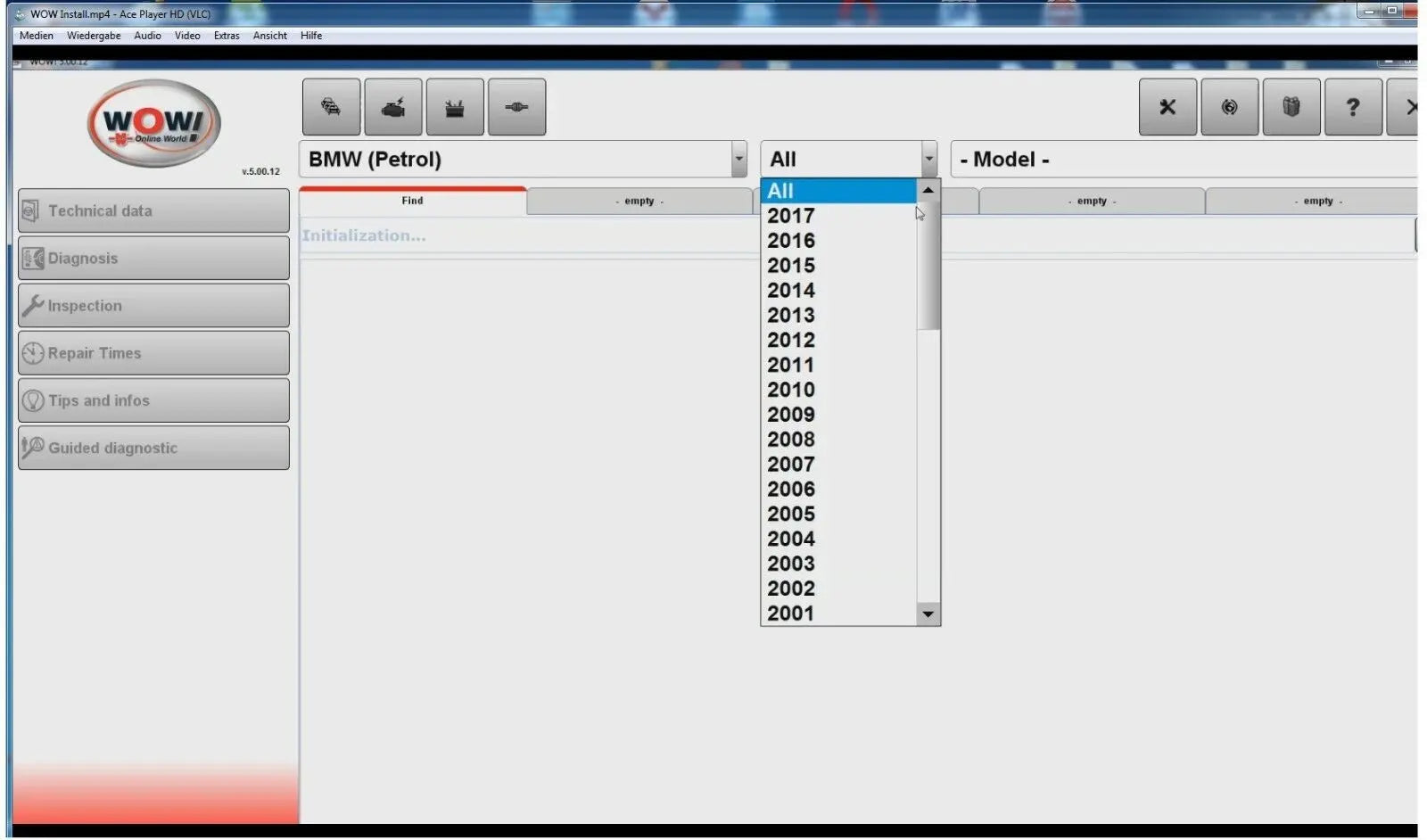
Task: Open the Inspection panel
Action: pos(153,305)
